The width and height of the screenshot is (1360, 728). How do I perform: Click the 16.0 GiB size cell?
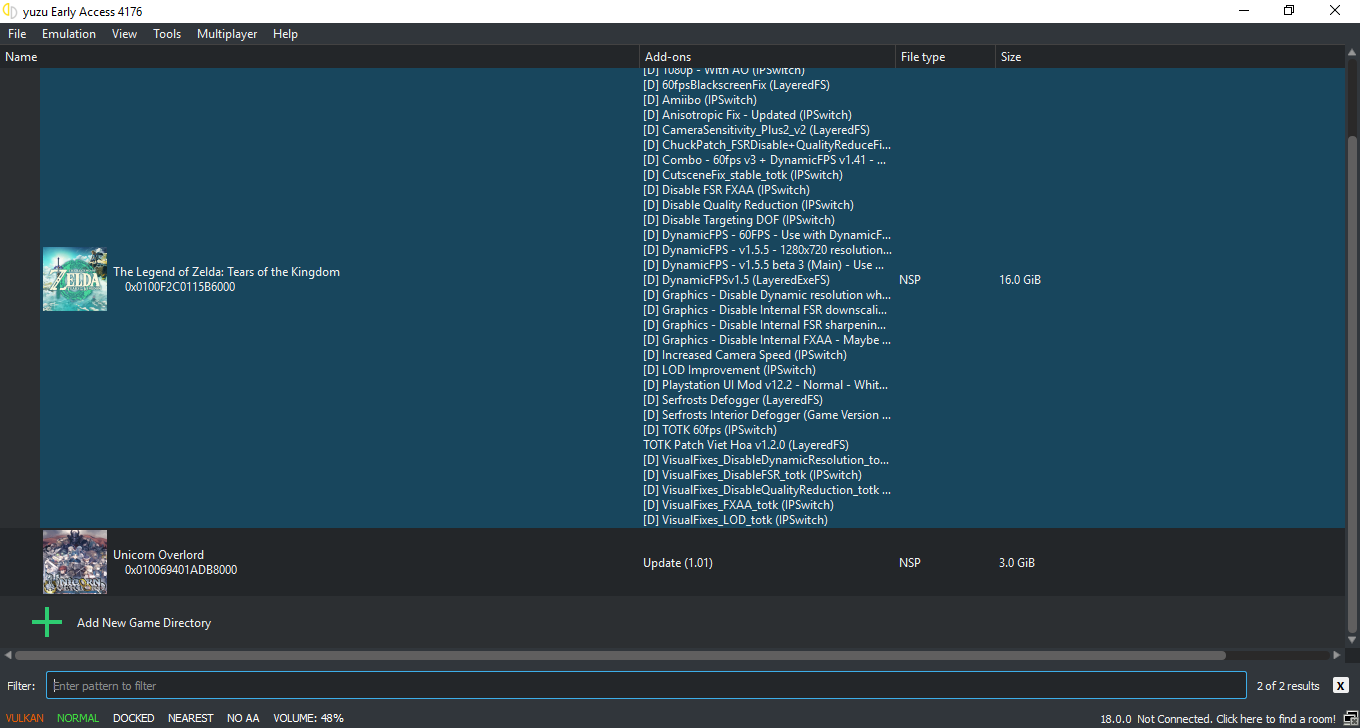tap(1020, 280)
